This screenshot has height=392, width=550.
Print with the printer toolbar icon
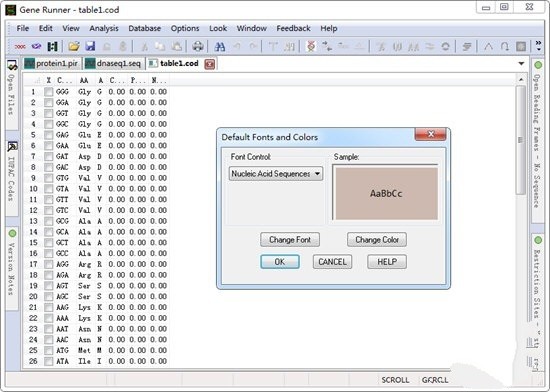[198, 46]
